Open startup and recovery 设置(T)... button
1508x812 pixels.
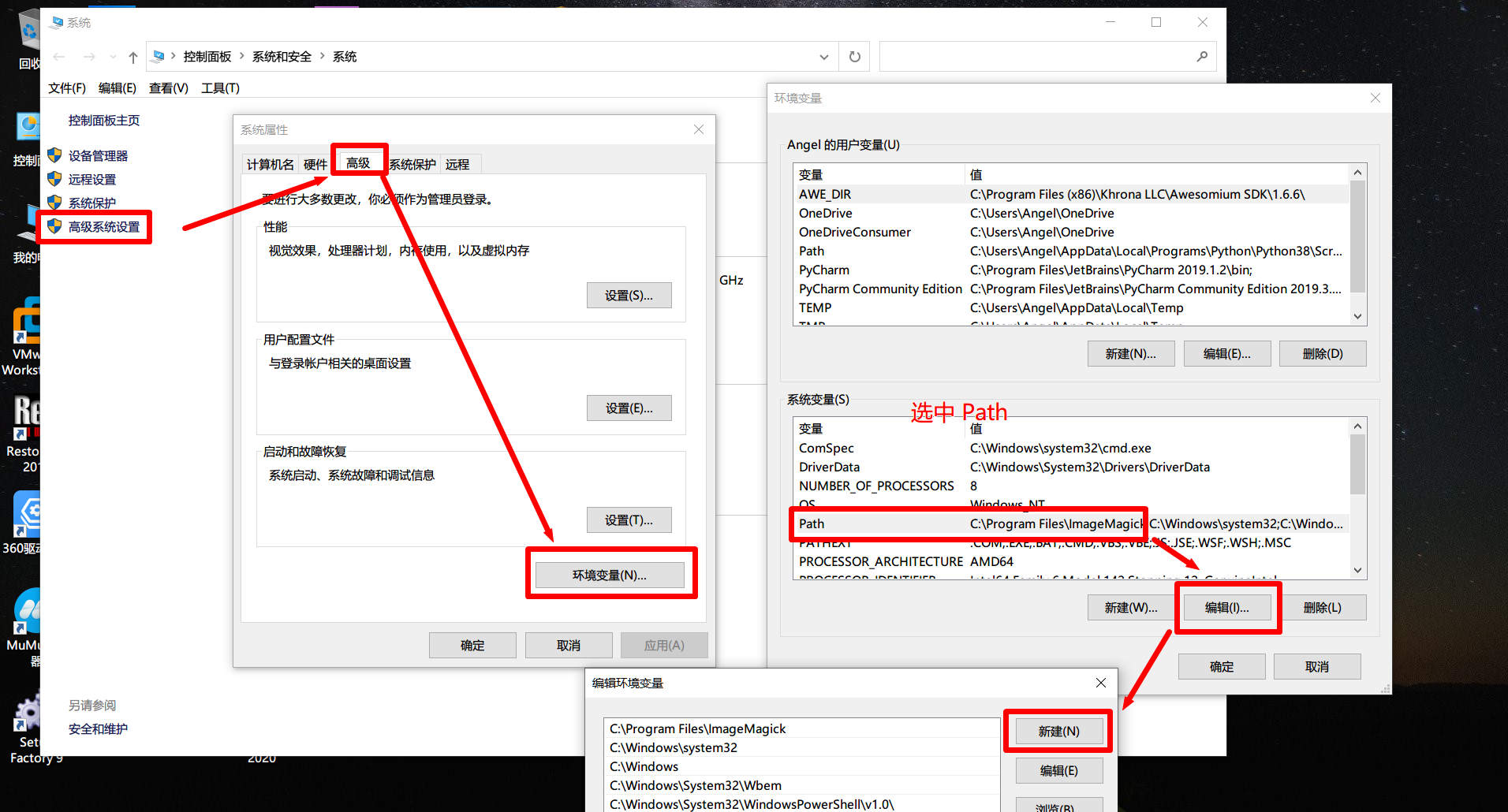(629, 520)
